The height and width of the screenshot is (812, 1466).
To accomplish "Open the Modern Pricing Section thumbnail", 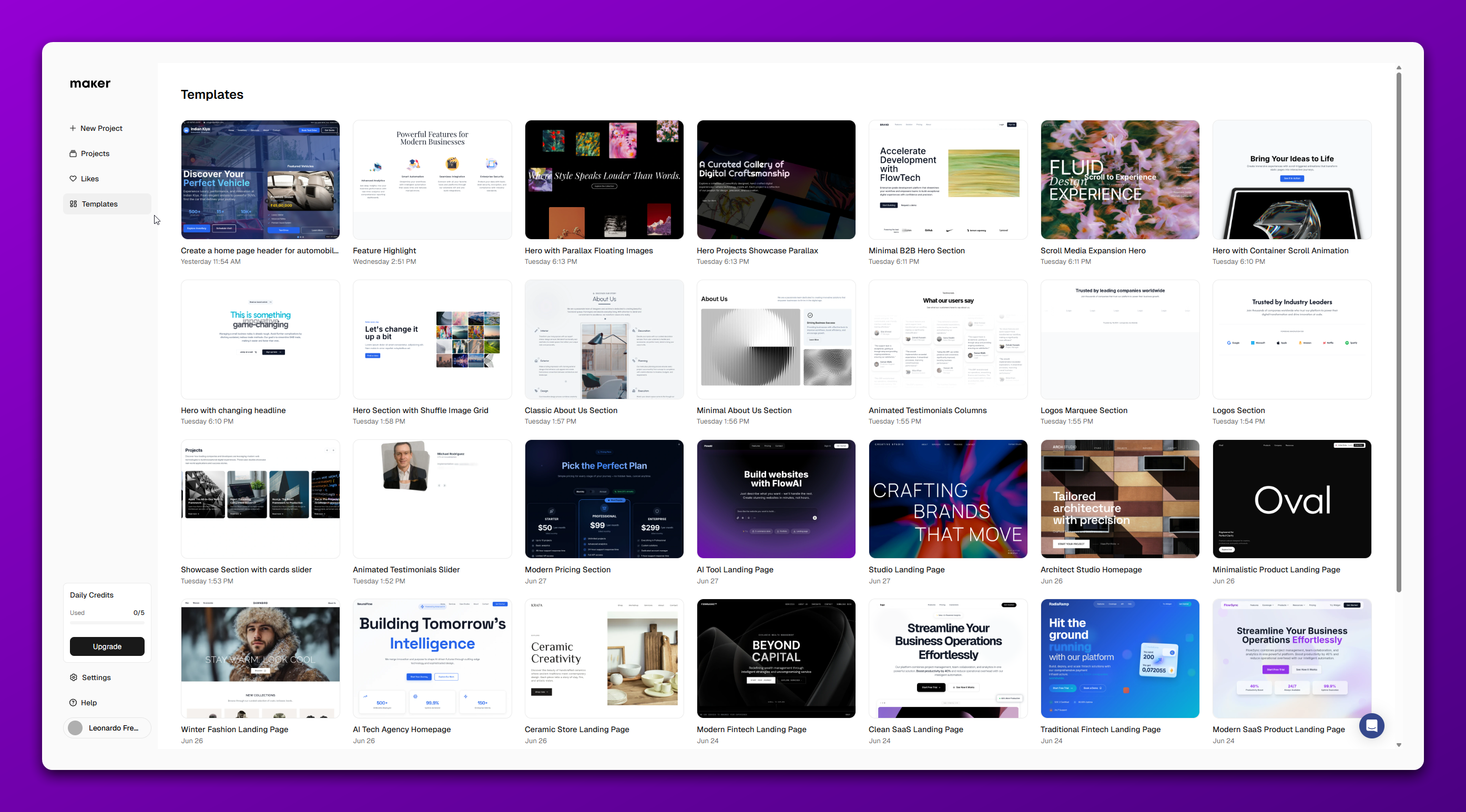I will coord(604,499).
